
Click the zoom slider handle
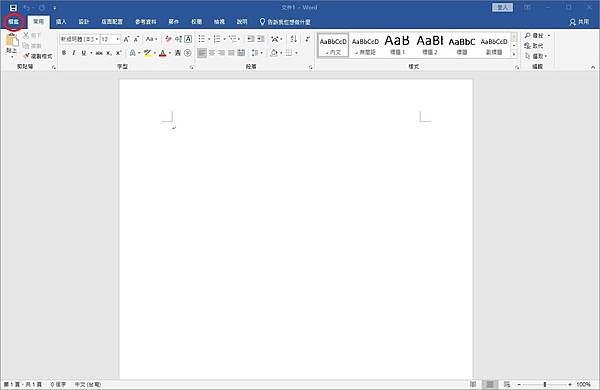(x=545, y=384)
